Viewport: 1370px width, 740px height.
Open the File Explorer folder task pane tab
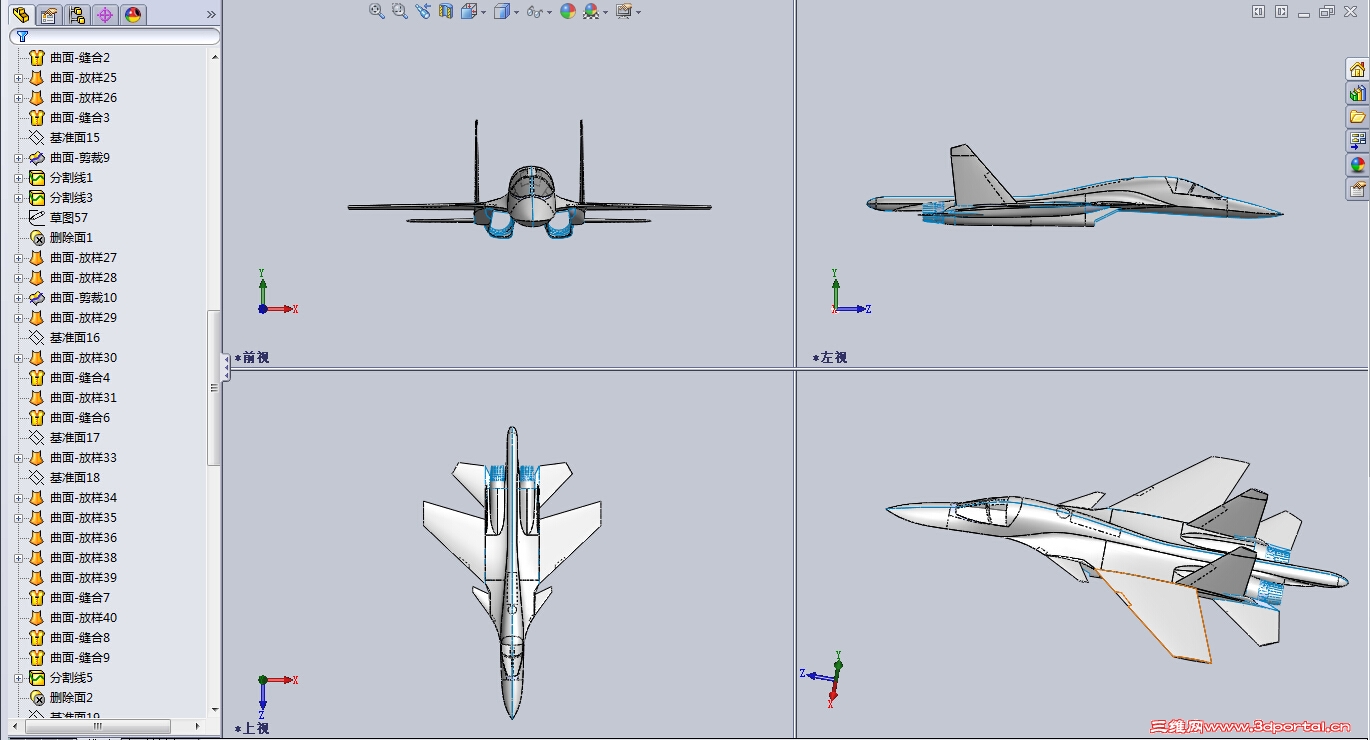(x=1357, y=117)
